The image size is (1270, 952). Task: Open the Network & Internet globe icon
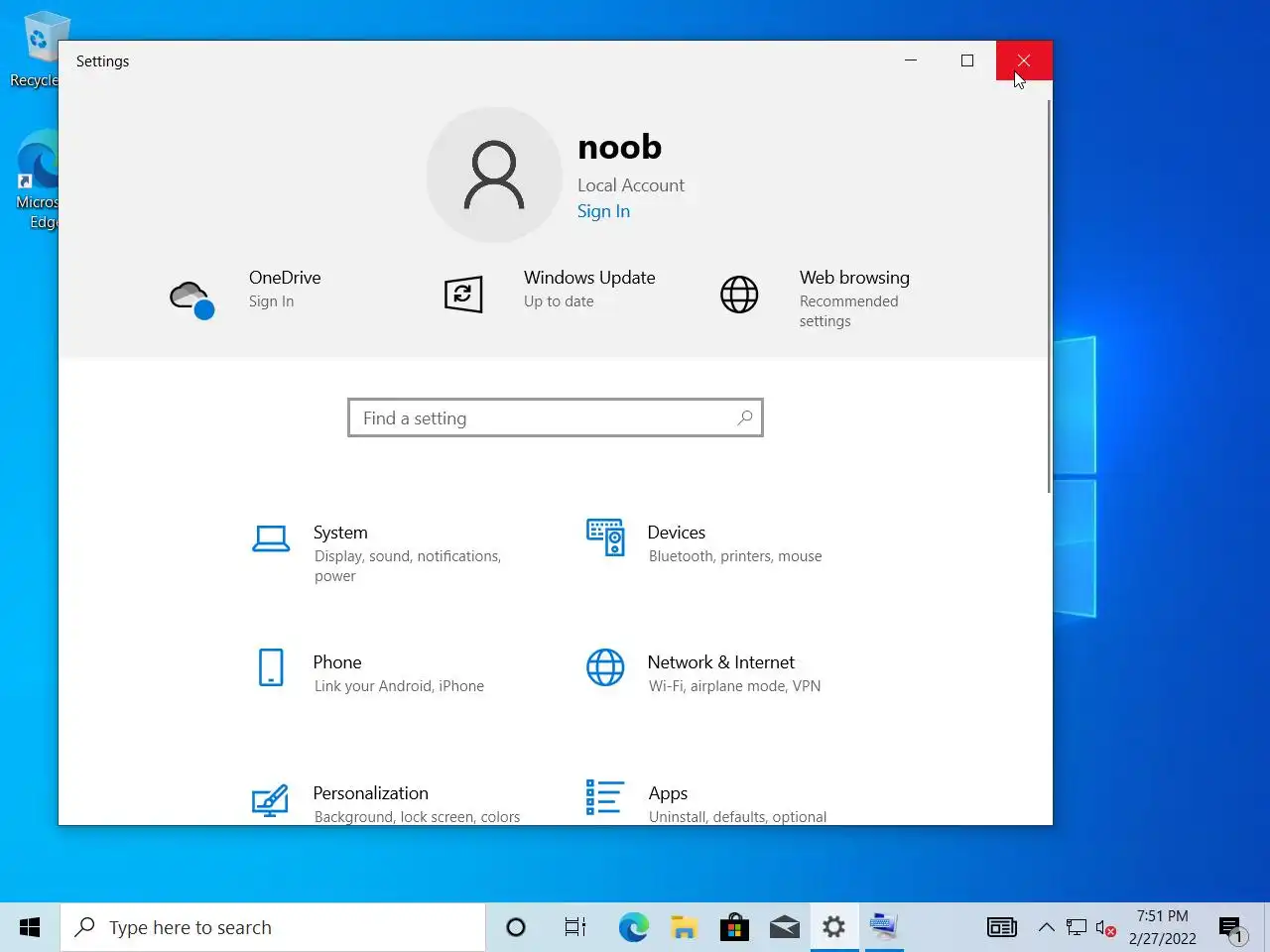click(x=605, y=667)
